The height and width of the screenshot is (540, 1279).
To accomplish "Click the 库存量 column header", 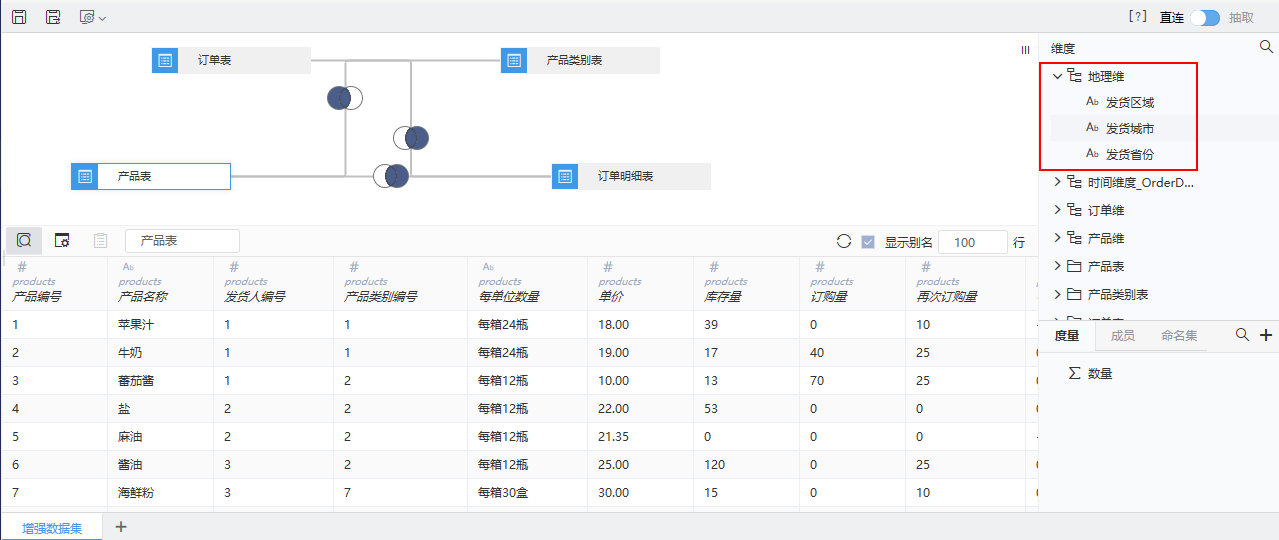I will click(723, 297).
